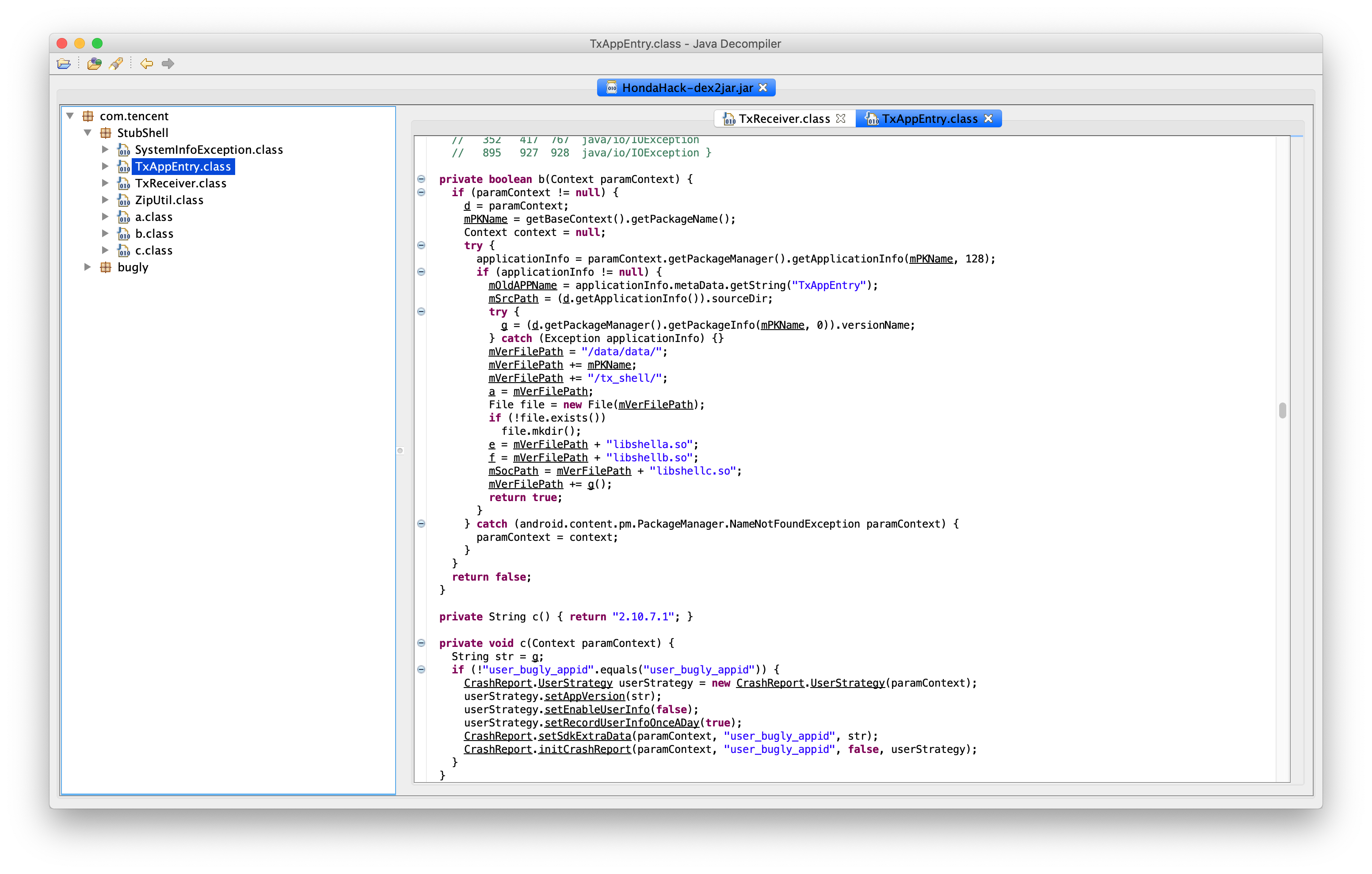Follow the initCrashReport method link
This screenshot has height=874, width=1372.
click(x=585, y=749)
